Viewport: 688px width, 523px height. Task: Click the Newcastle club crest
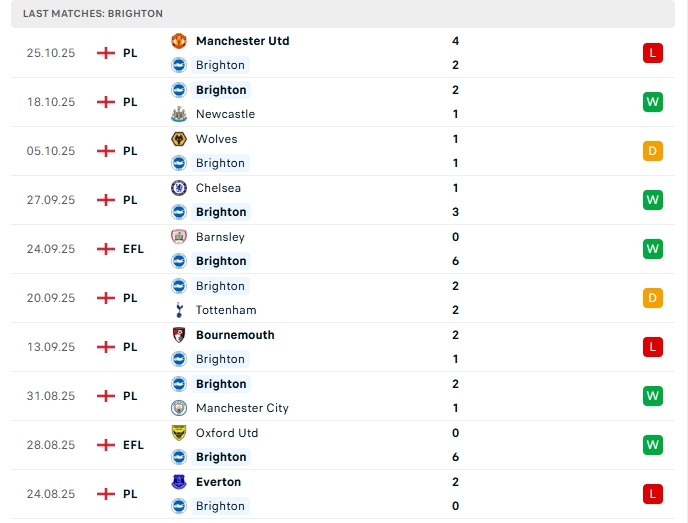(x=179, y=114)
